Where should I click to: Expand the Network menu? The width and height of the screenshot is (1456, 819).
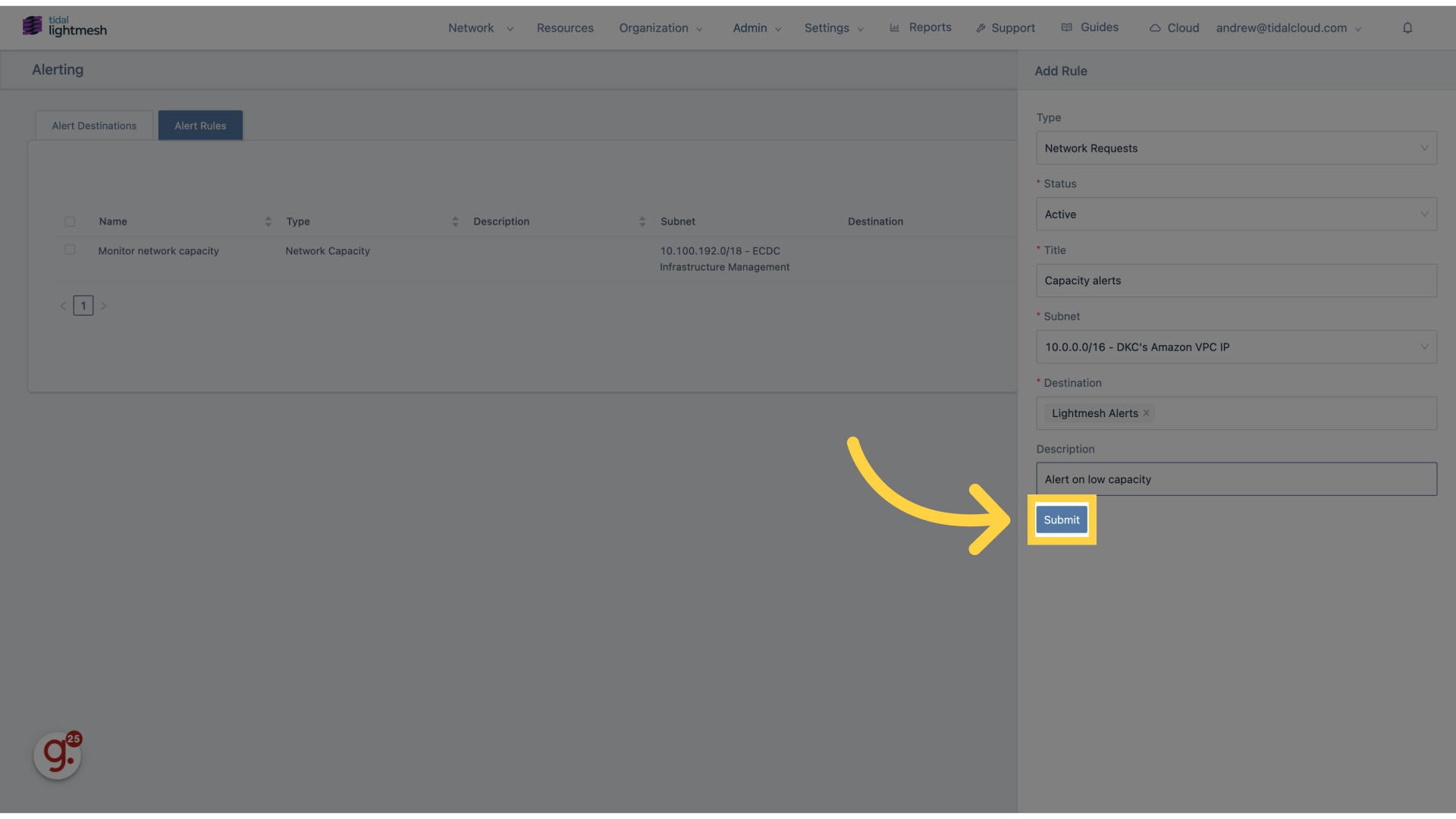pos(481,28)
